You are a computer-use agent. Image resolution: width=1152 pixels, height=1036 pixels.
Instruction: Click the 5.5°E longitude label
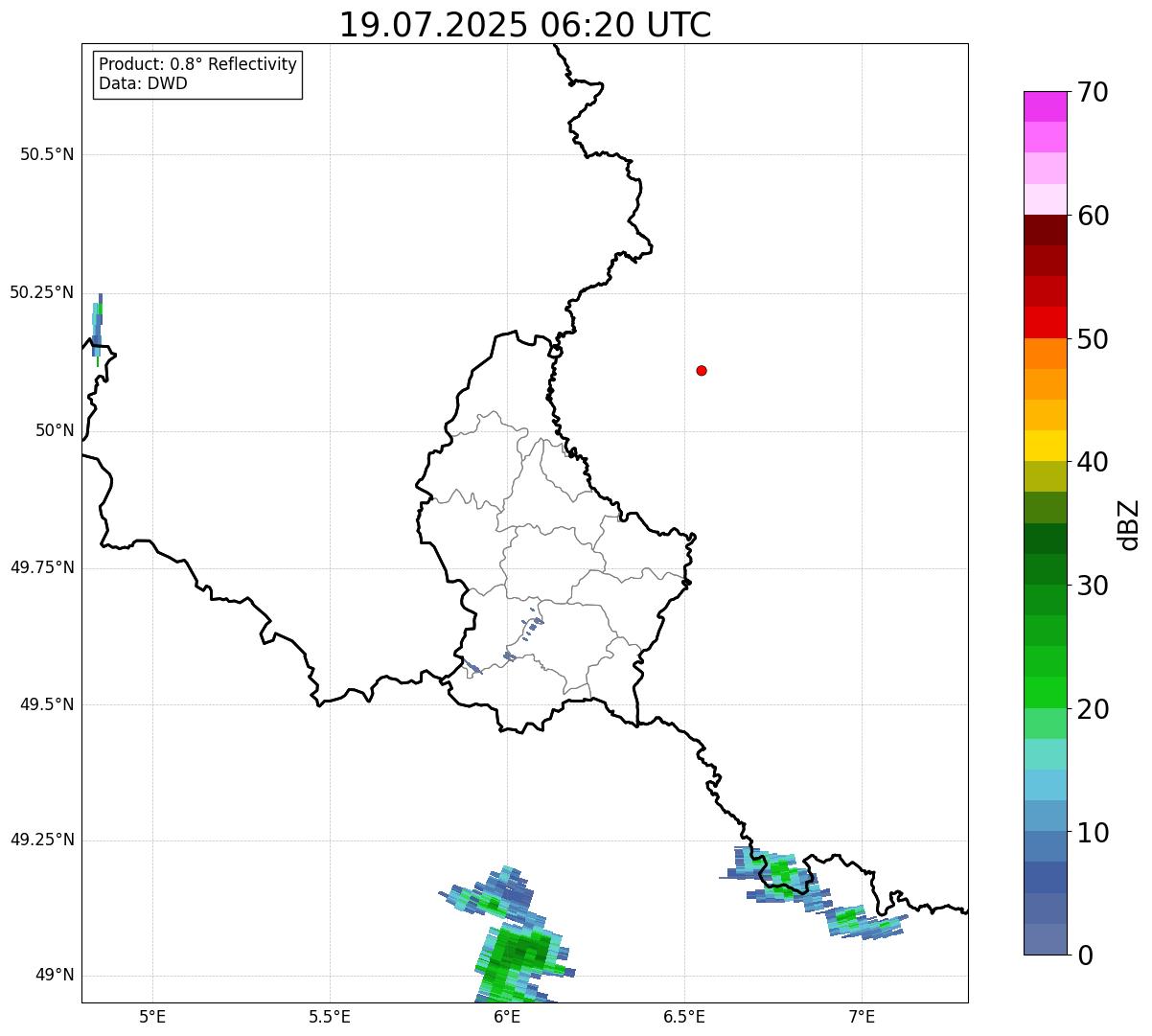(330, 1017)
